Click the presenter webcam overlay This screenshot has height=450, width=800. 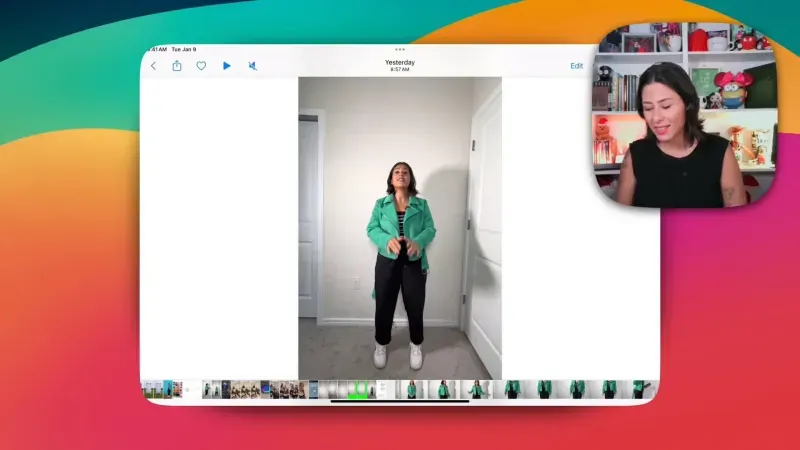687,113
